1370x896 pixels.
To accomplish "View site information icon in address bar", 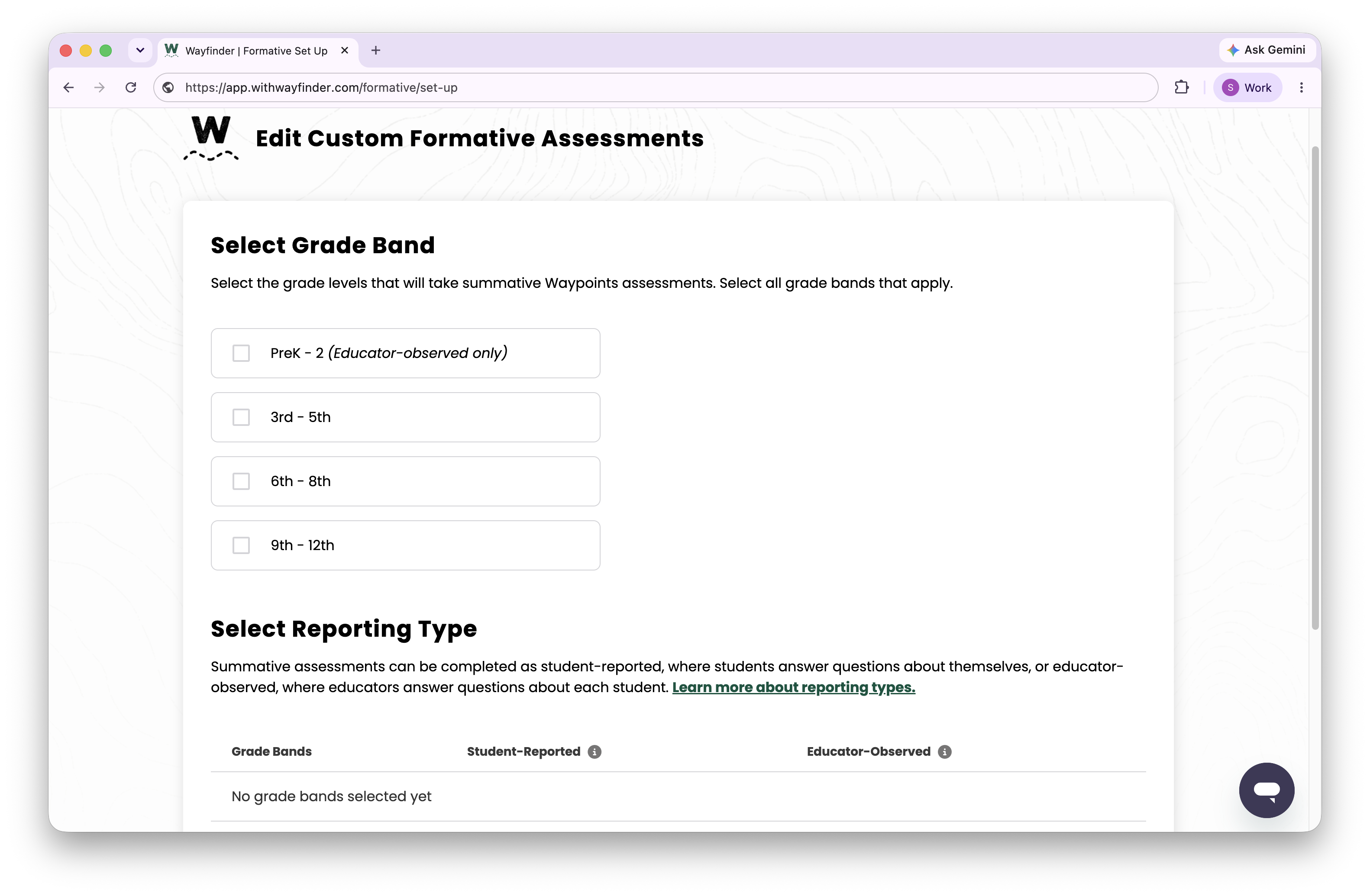I will tap(168, 87).
